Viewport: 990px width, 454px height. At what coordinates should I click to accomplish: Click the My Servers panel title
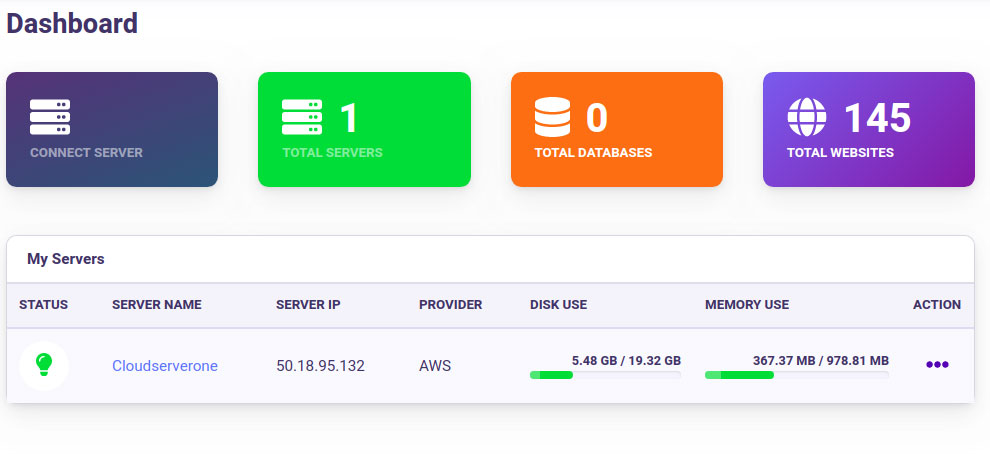click(66, 259)
